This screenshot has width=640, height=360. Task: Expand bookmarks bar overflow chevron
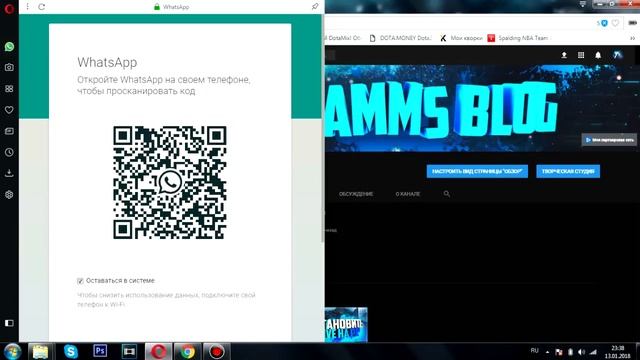tap(632, 38)
